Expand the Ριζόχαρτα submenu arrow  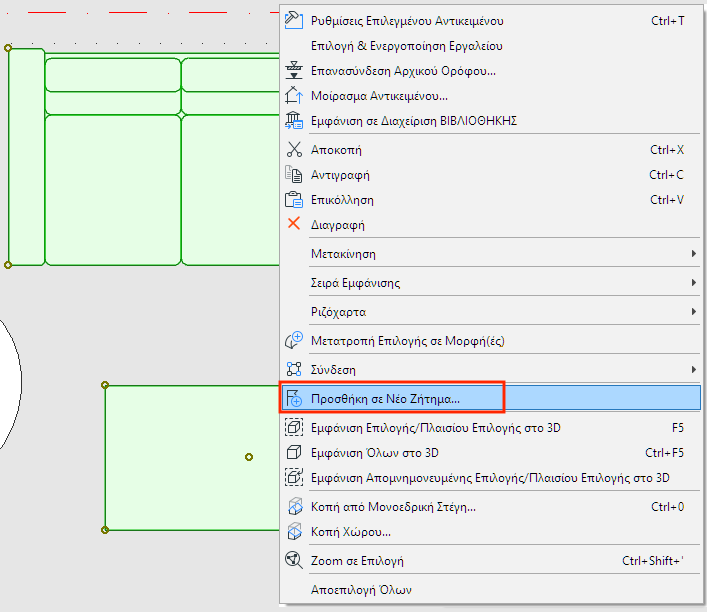(694, 312)
